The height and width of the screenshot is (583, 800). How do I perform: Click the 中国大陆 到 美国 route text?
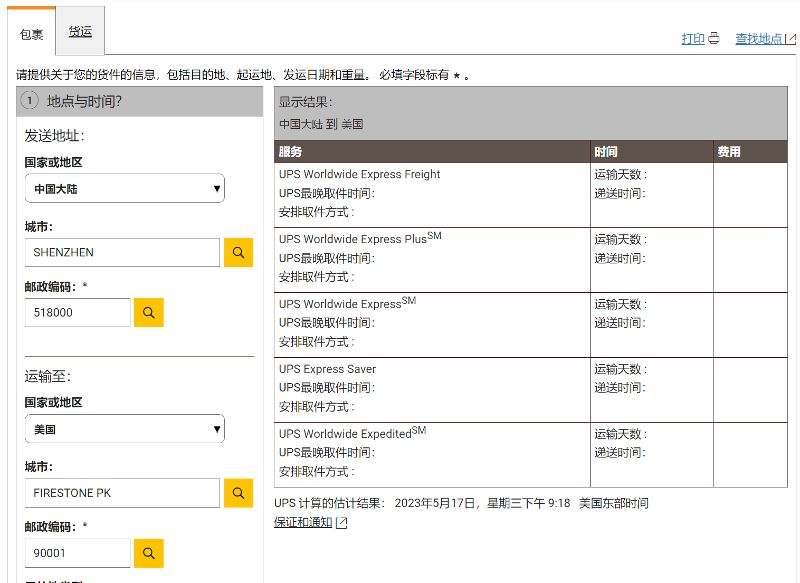321,124
